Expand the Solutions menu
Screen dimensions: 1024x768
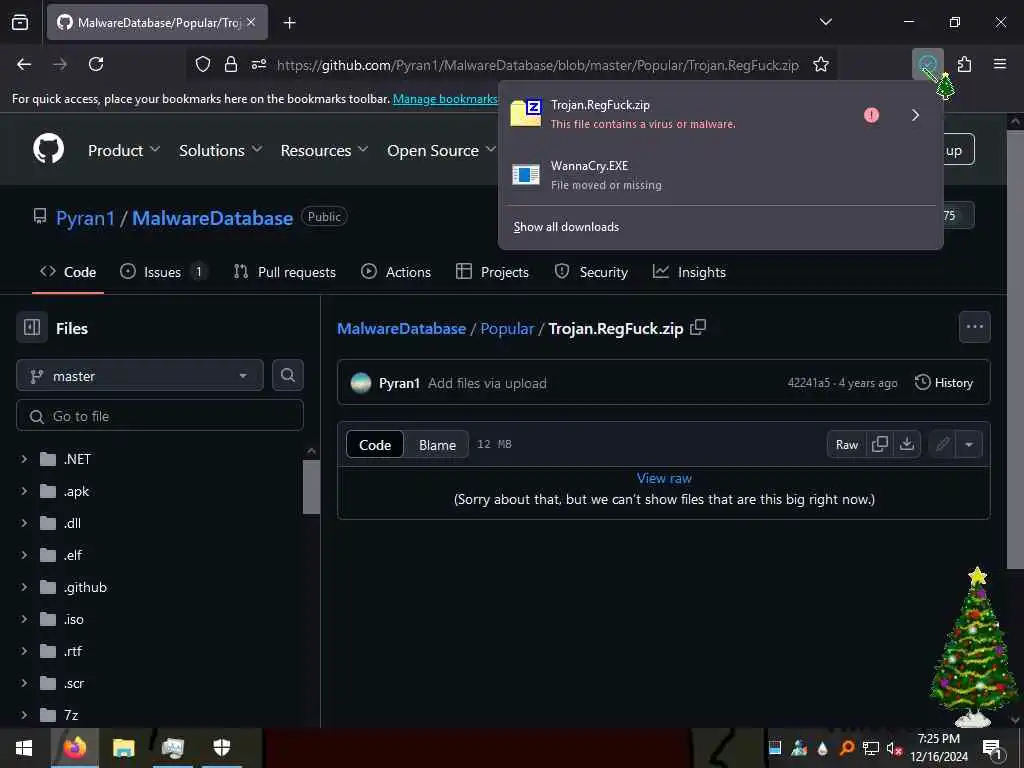click(220, 150)
